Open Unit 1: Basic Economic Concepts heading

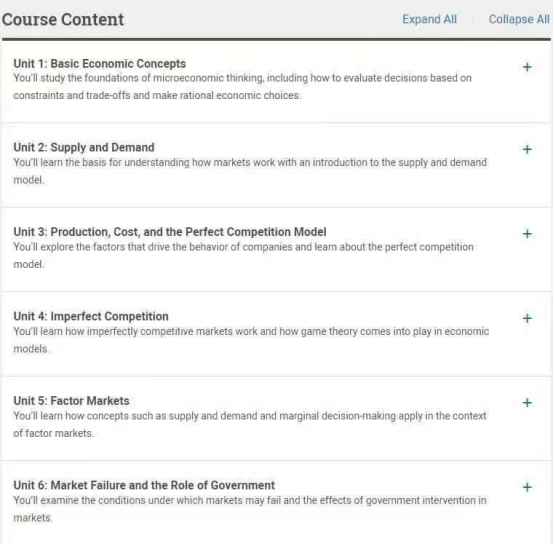point(100,64)
